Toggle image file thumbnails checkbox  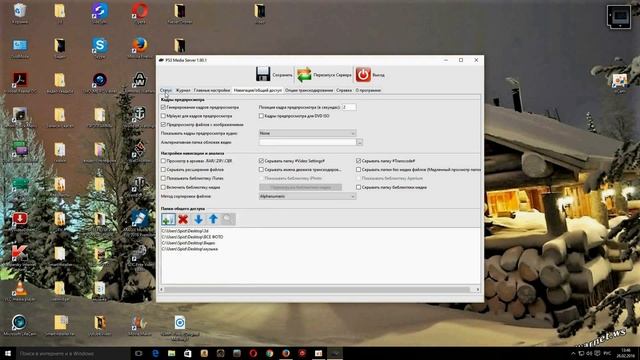click(x=163, y=124)
